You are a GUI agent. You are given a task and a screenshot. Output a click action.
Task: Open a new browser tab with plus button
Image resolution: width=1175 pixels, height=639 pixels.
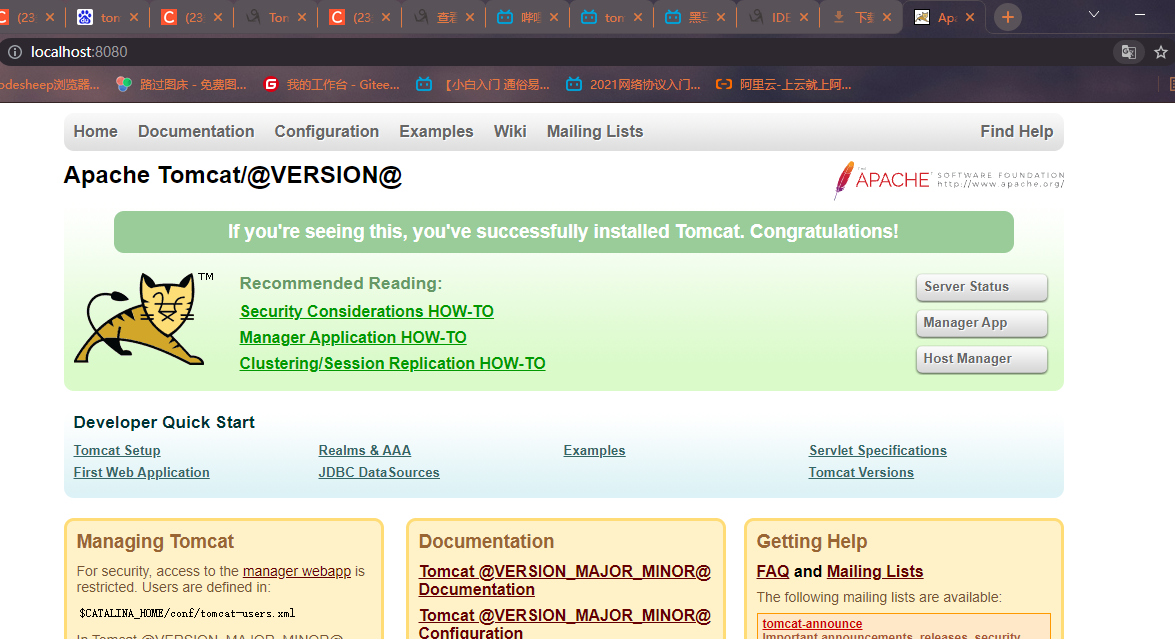click(1008, 17)
